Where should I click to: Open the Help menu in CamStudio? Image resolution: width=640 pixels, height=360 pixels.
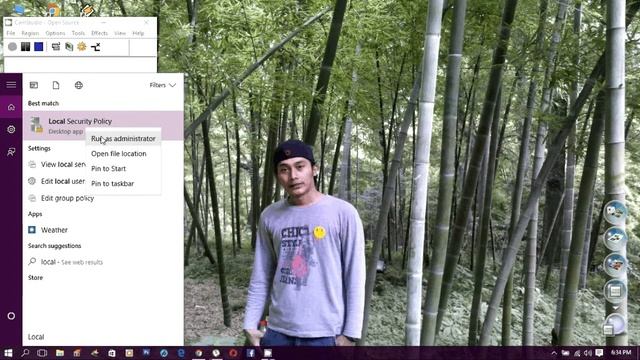pyautogui.click(x=138, y=33)
